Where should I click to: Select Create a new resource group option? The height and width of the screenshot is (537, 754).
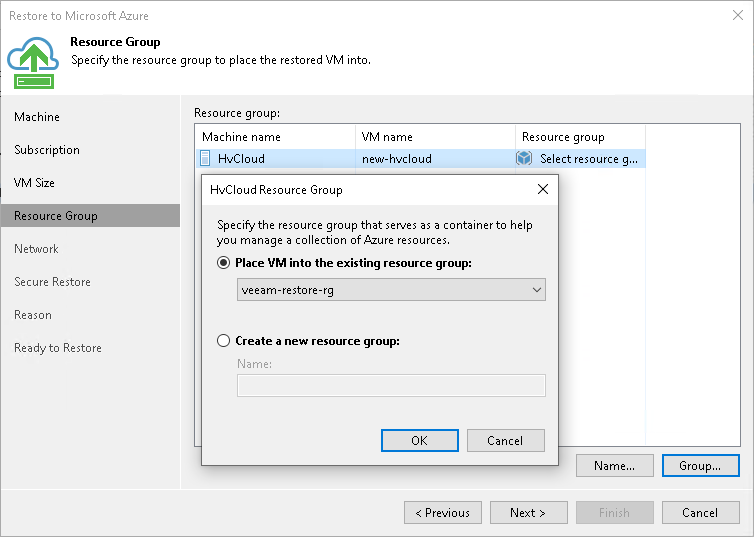point(224,341)
